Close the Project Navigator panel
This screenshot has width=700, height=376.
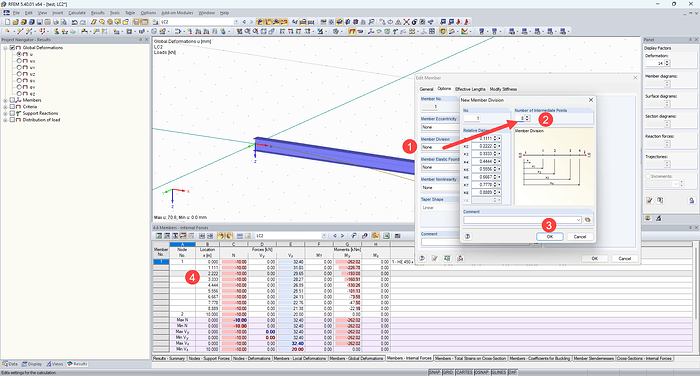click(x=146, y=40)
